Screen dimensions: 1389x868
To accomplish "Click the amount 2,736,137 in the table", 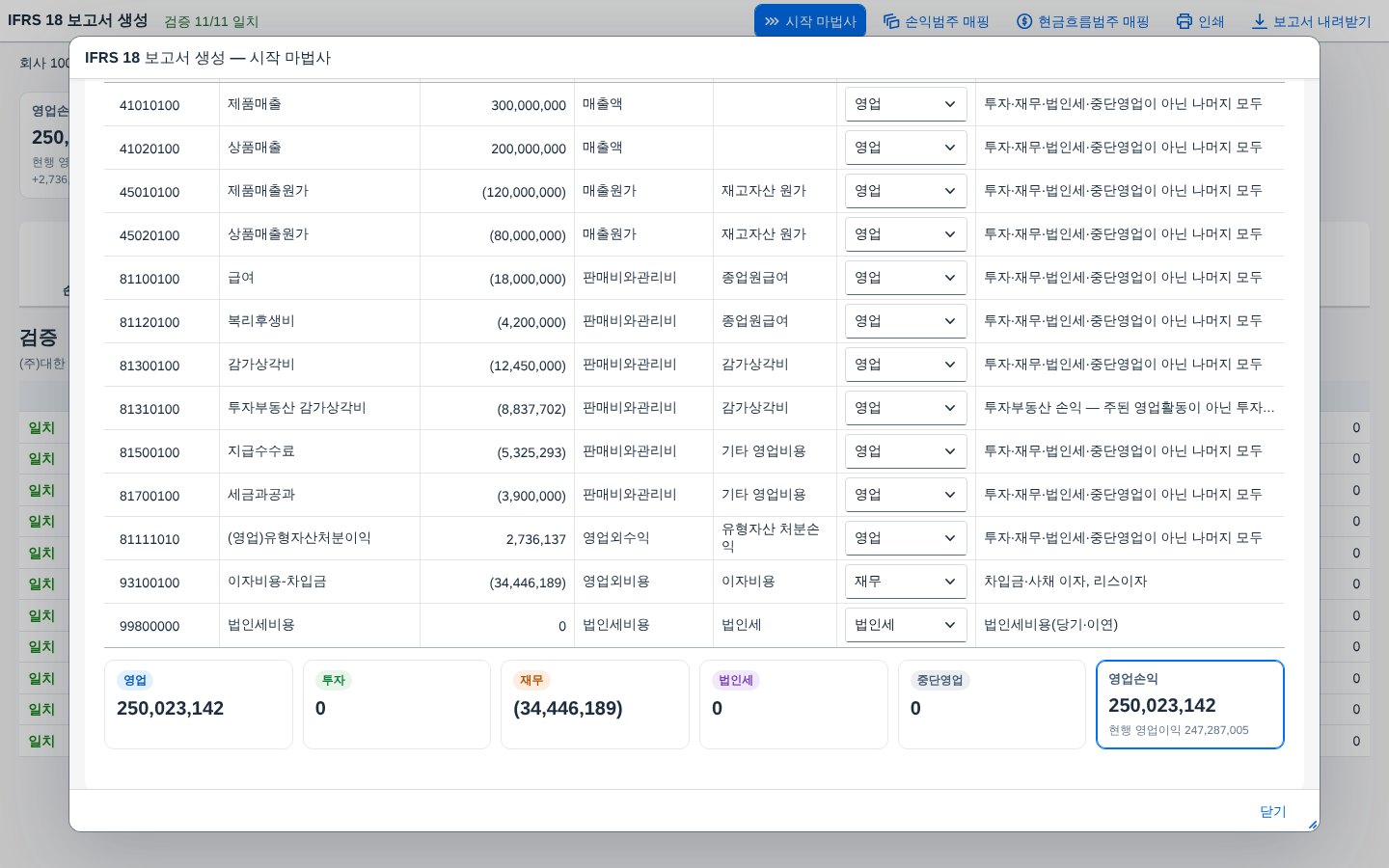I will tap(536, 539).
